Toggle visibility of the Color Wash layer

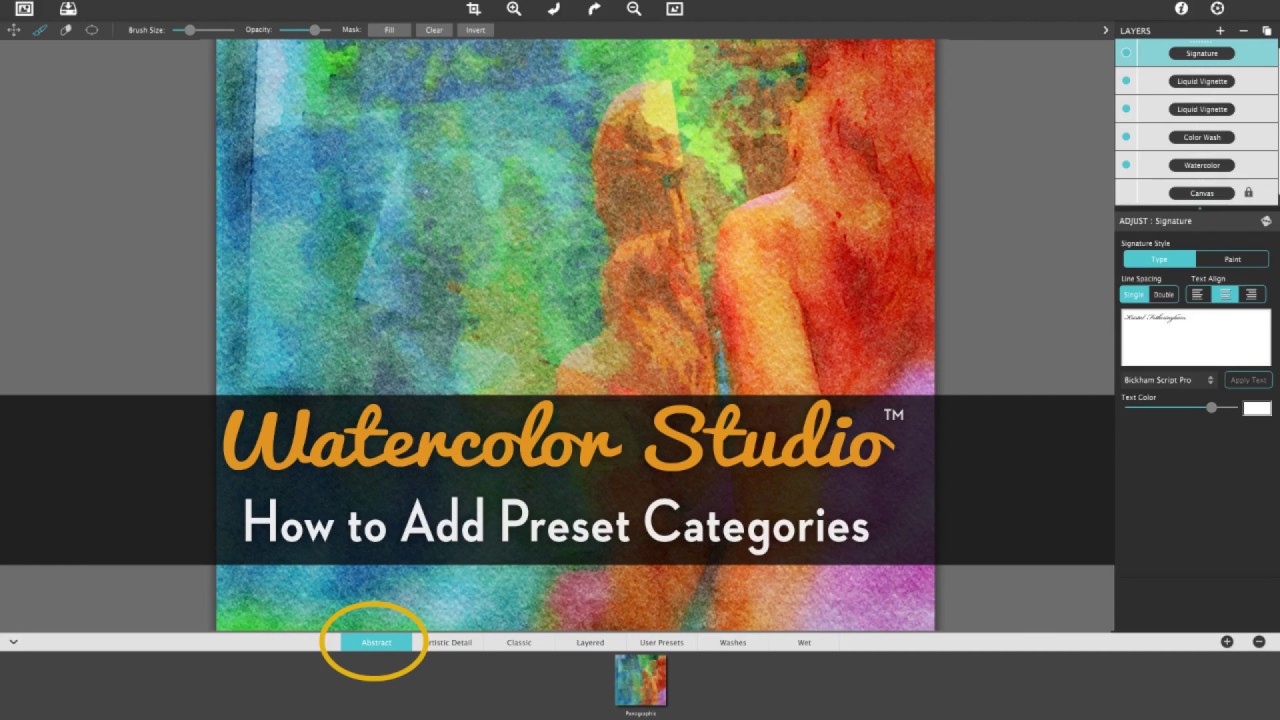click(1126, 137)
